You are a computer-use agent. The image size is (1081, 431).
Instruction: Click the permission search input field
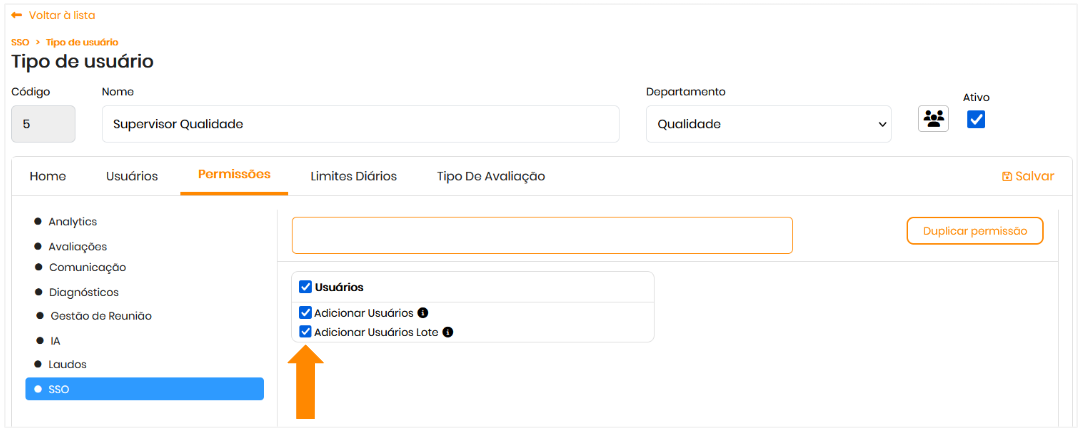tap(542, 235)
